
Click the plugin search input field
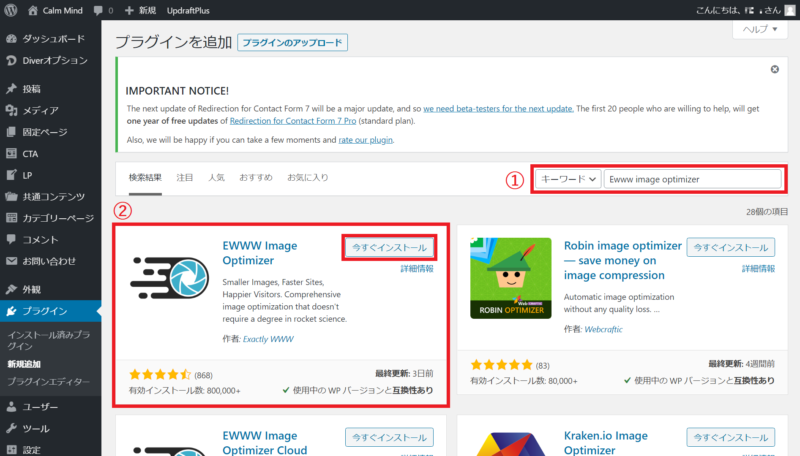pos(692,179)
